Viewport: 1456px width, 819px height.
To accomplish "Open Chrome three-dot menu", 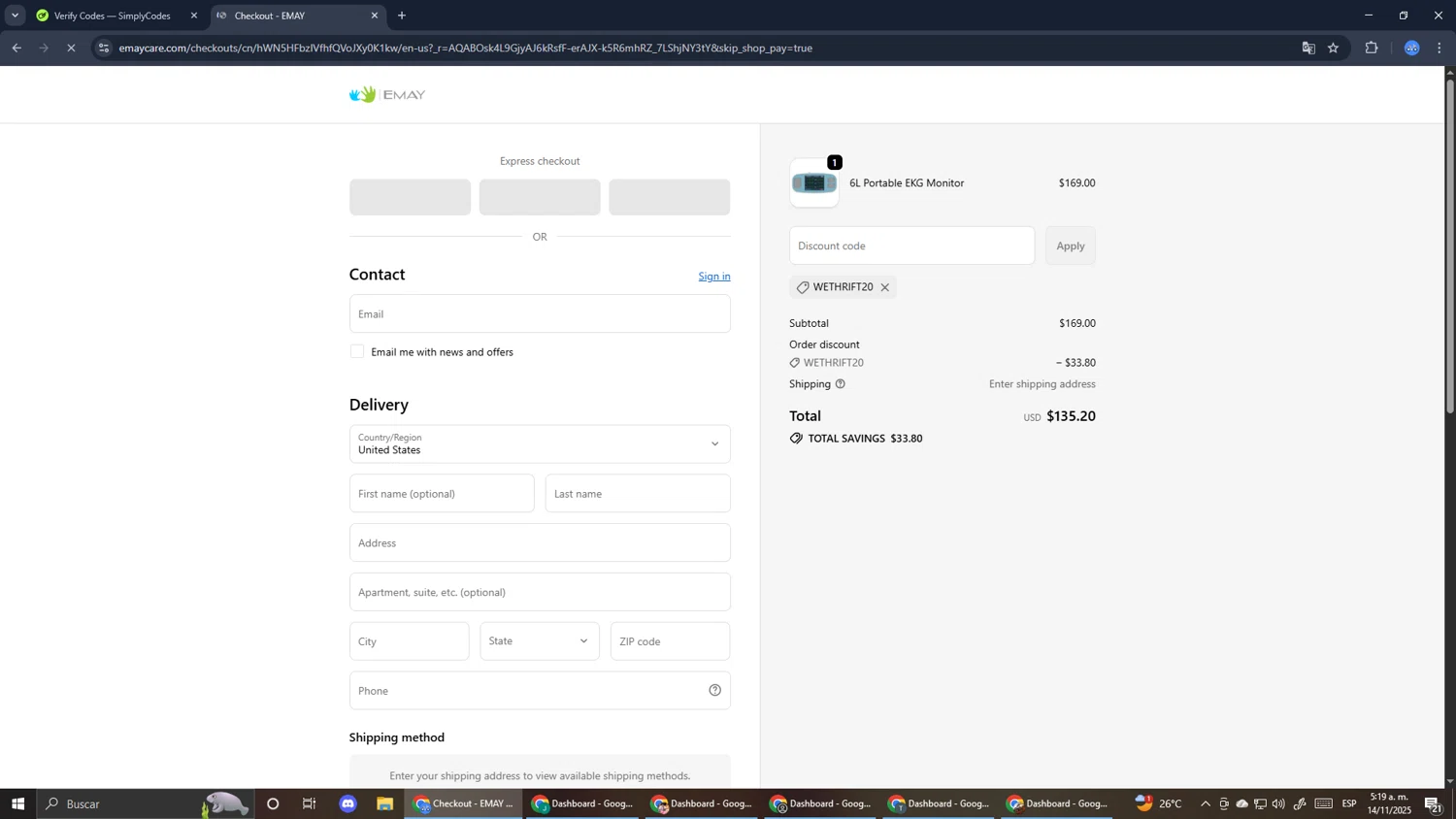I will coord(1439,48).
